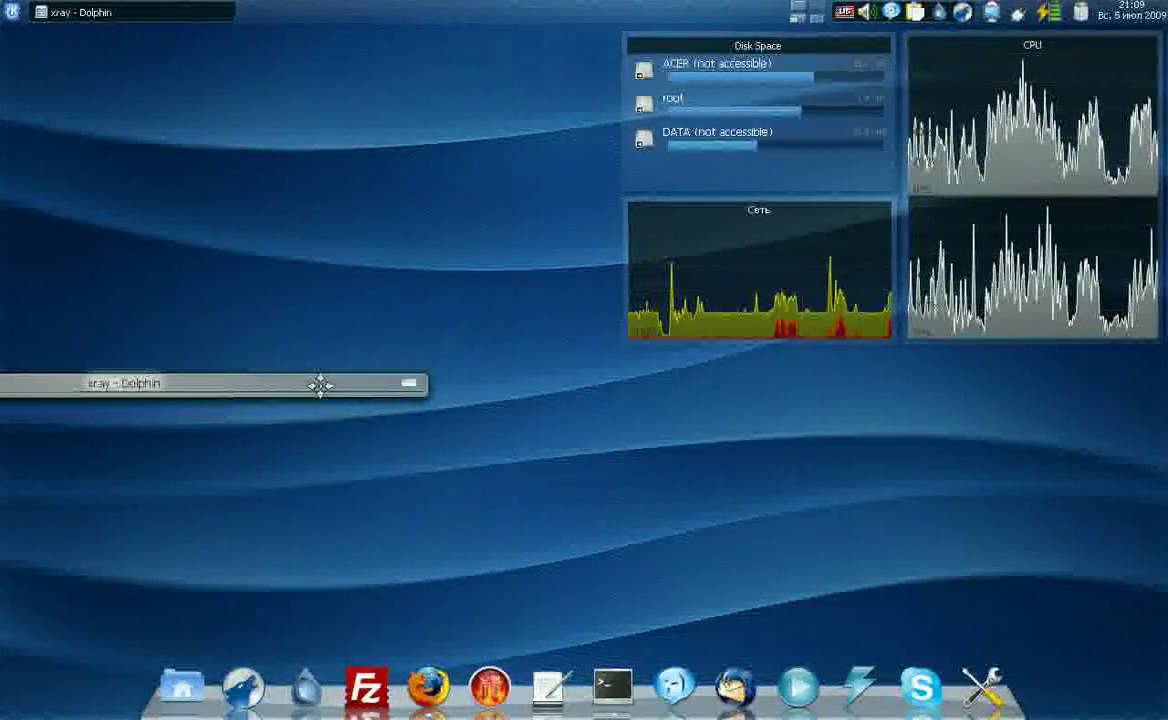Launch Thunderbird mail from the dock

[736, 686]
